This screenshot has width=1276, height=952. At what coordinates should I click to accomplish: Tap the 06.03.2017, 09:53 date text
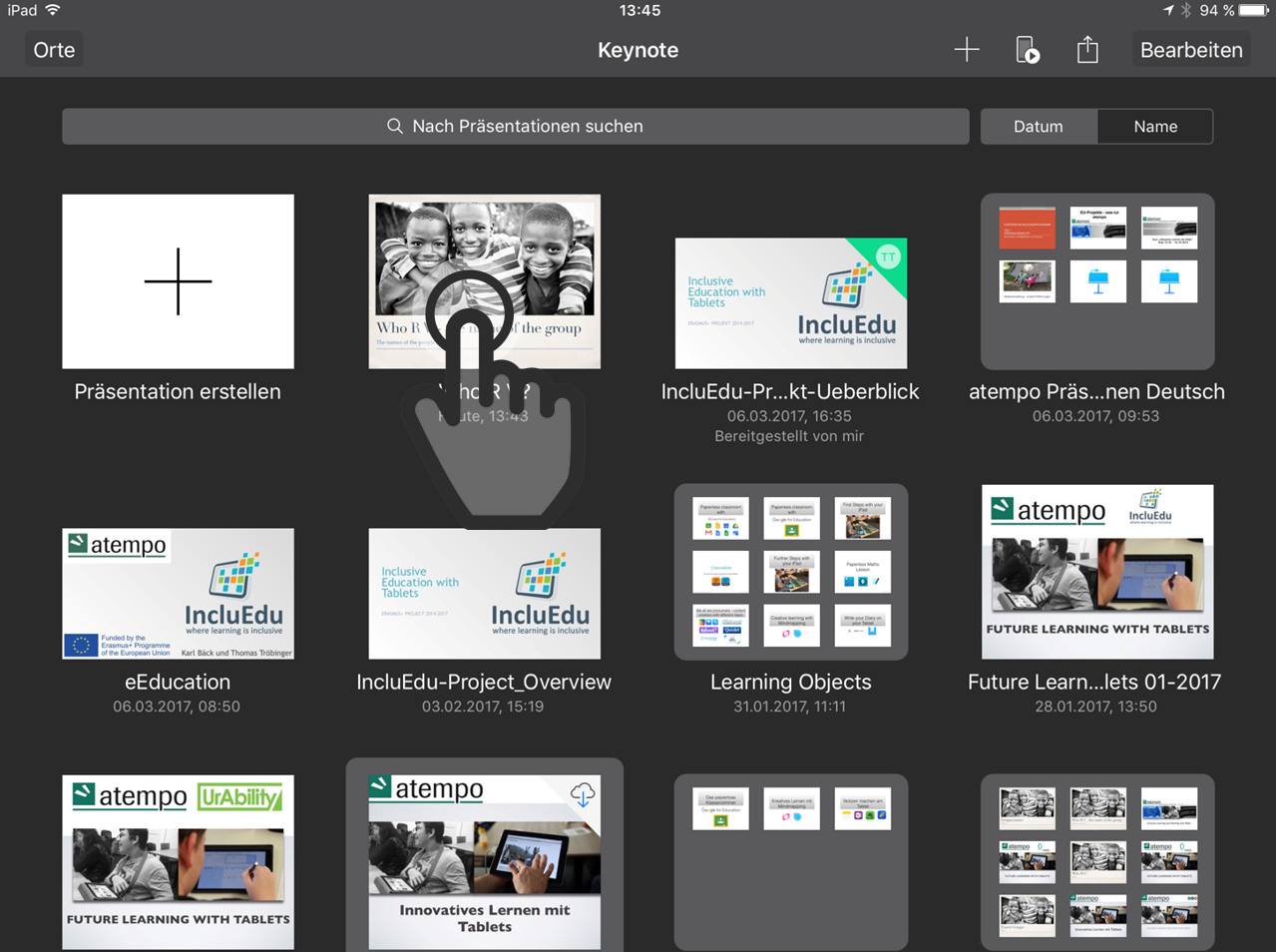coord(1095,416)
